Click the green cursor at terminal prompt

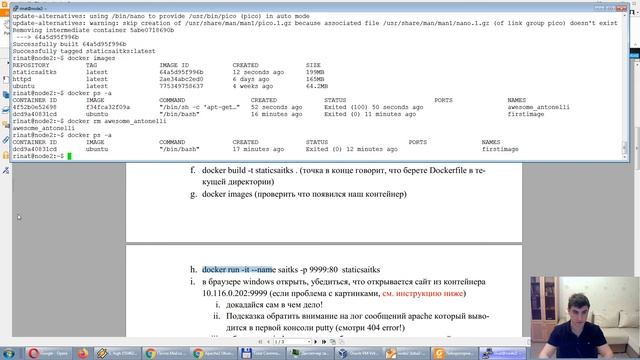(69, 156)
